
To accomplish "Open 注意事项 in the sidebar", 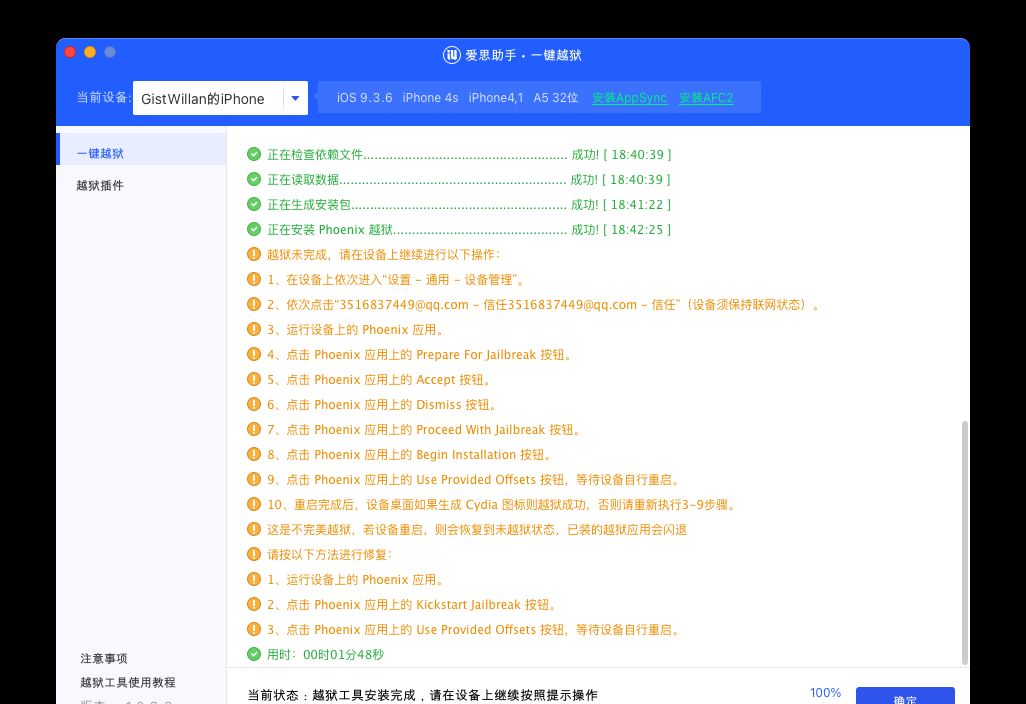I will pos(104,658).
